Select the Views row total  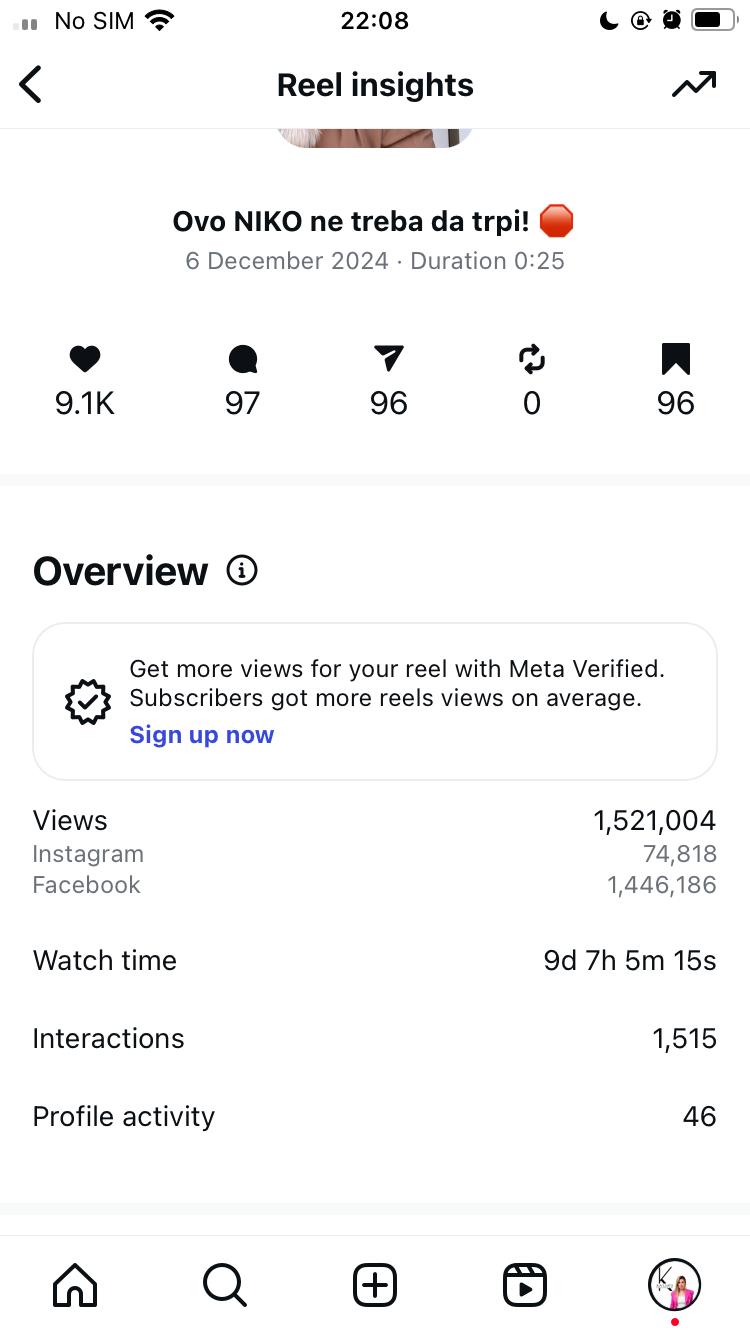[654, 821]
